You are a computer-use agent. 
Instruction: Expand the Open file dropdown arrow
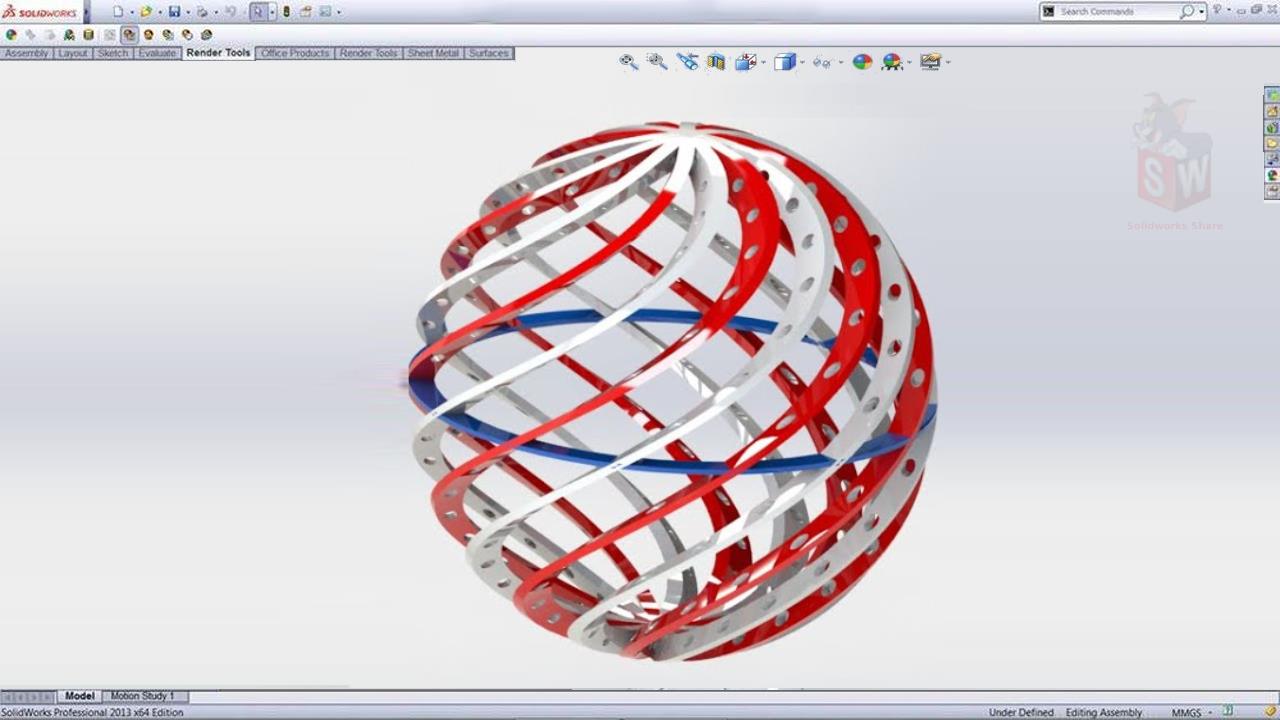pos(159,12)
